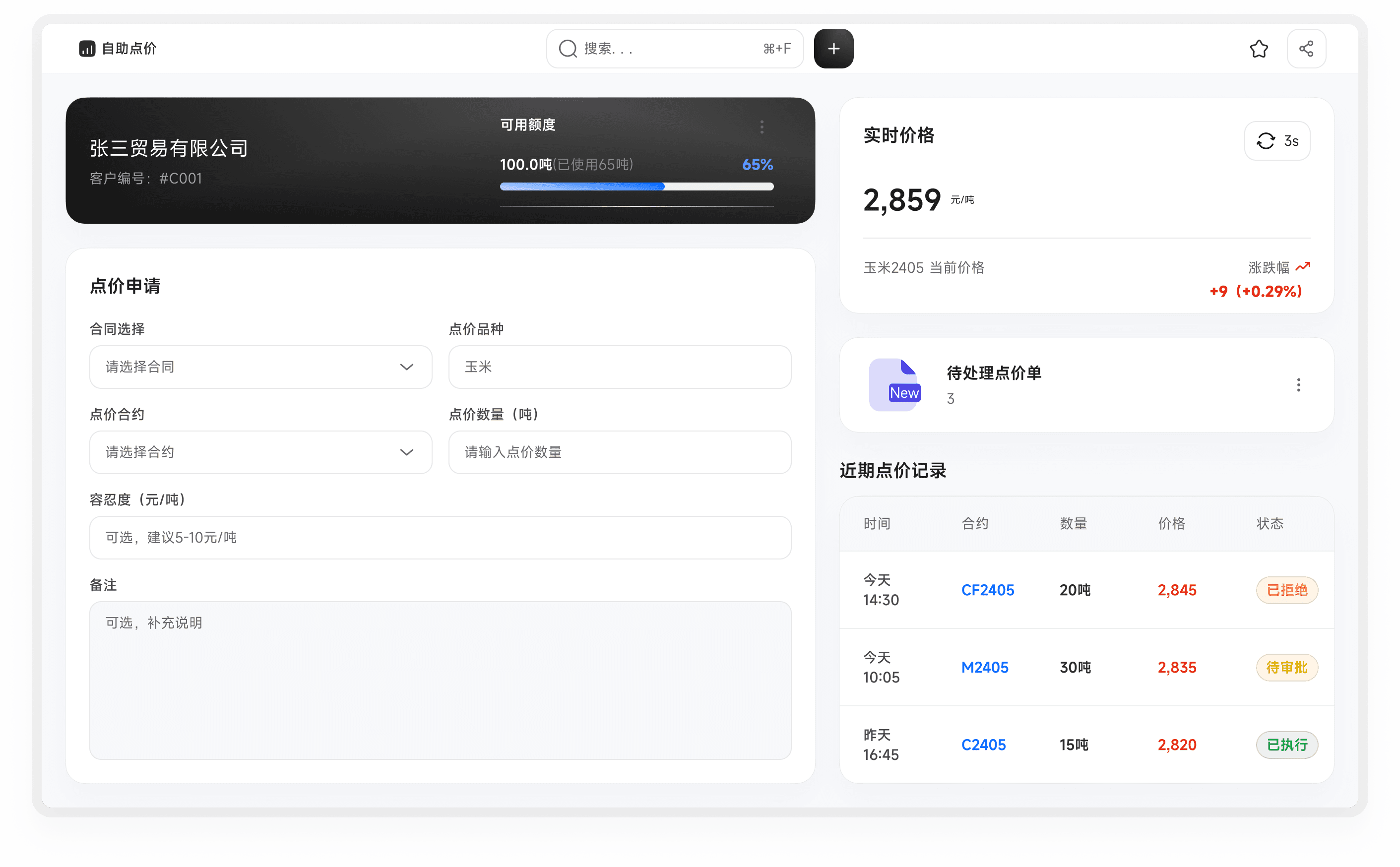Open contract link M2405

(984, 668)
